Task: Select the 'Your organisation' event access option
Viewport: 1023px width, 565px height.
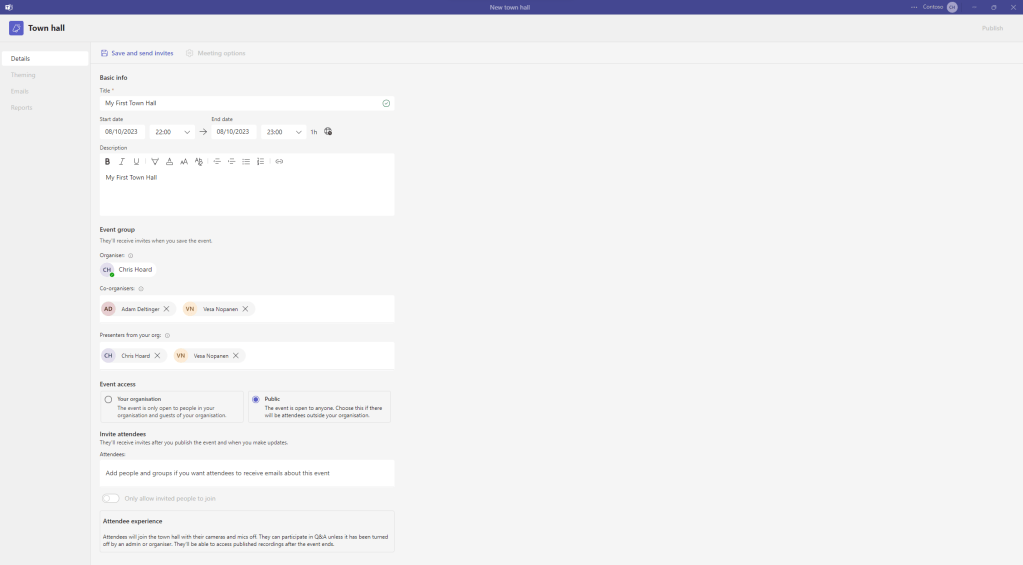Action: pos(108,399)
